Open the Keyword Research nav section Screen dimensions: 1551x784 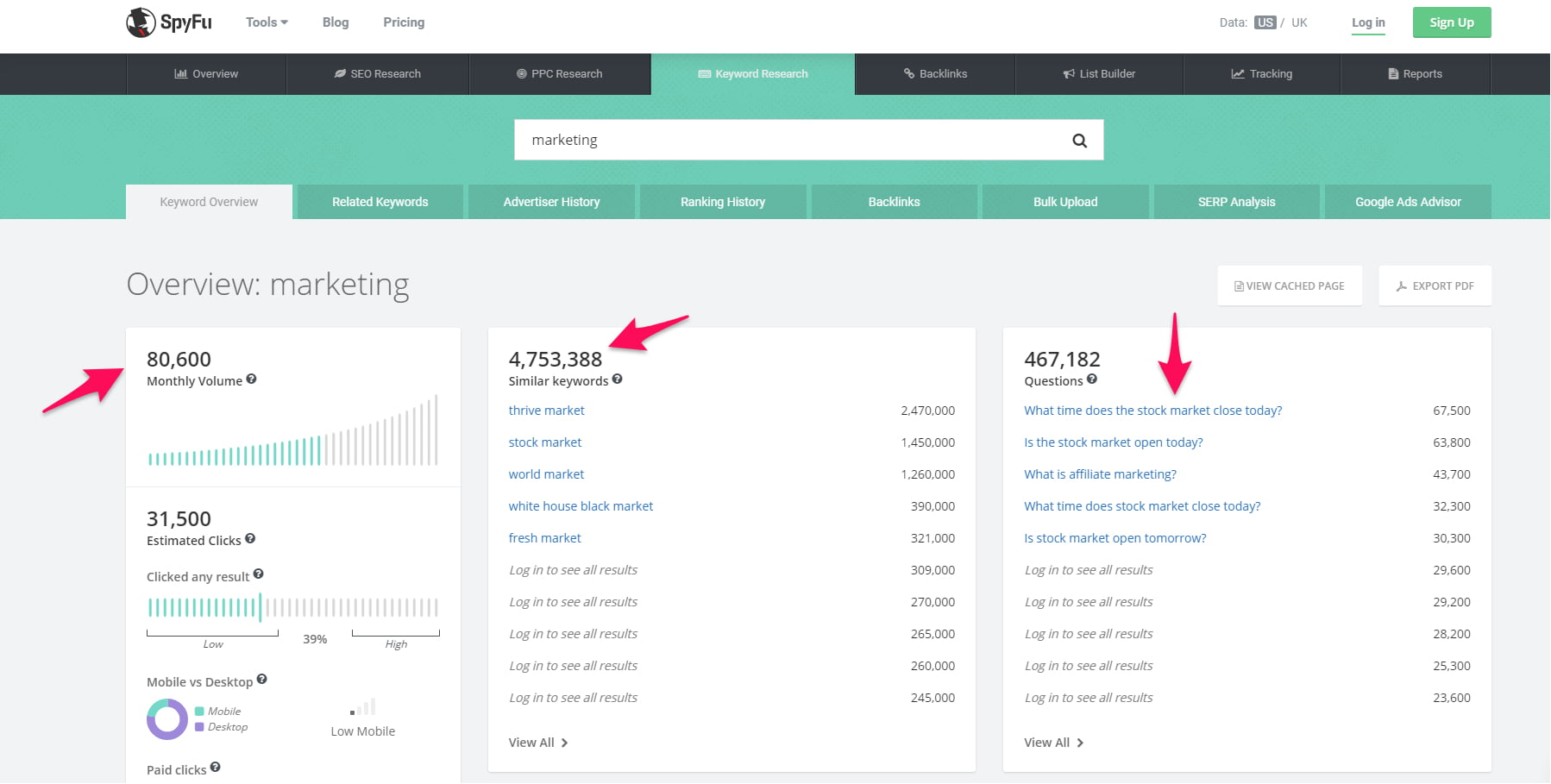[753, 74]
